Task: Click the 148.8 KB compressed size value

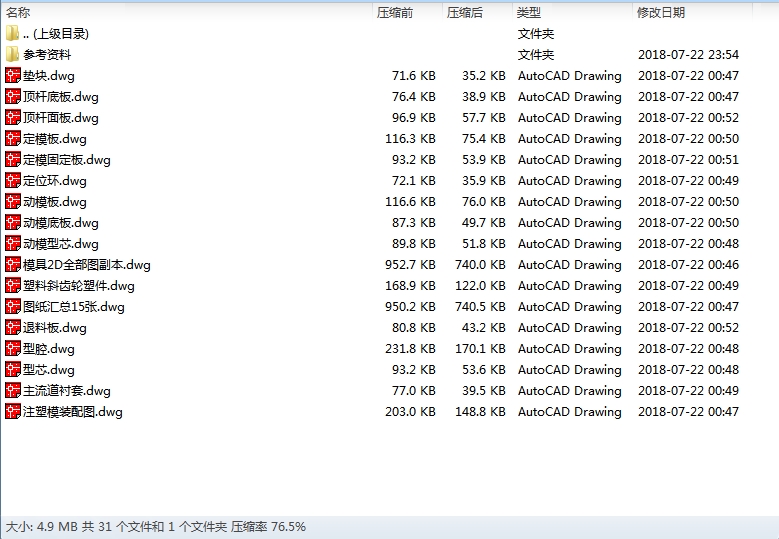Action: click(x=480, y=411)
